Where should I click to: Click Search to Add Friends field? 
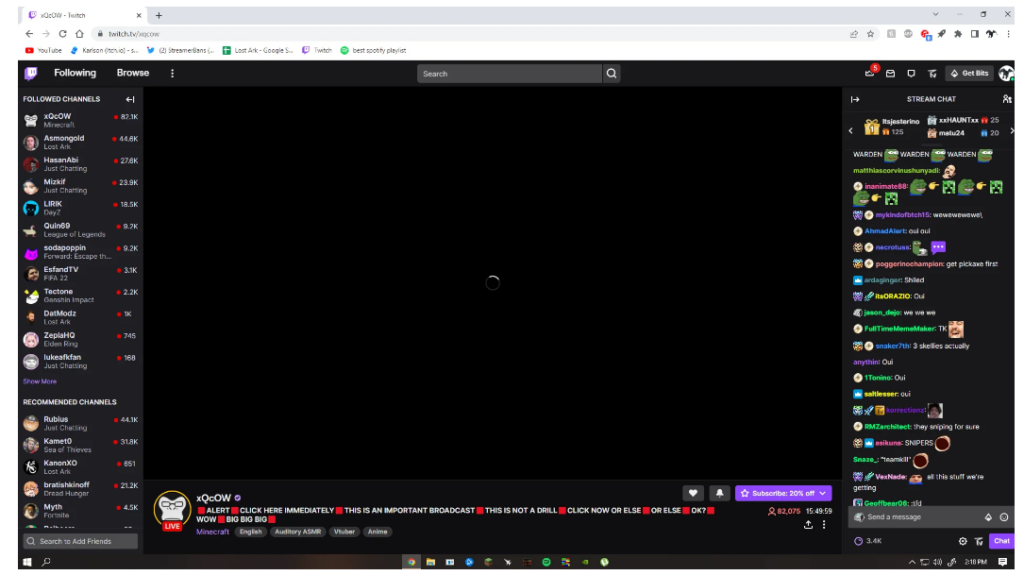pyautogui.click(x=80, y=541)
